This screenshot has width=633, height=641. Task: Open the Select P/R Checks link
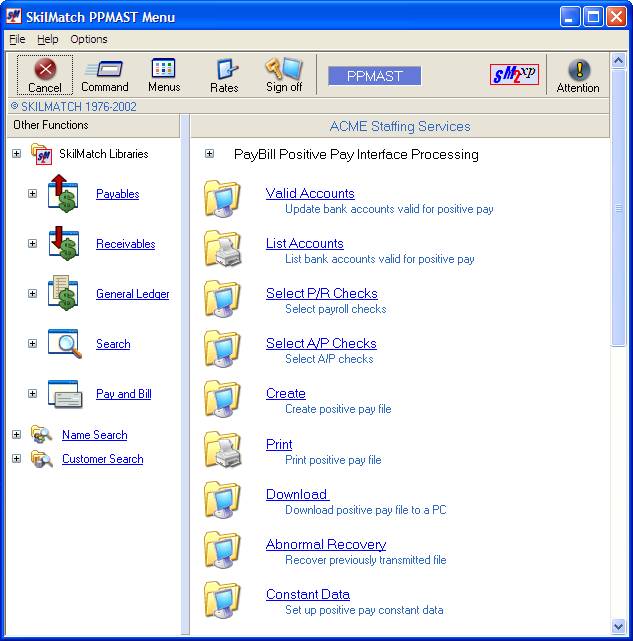pos(322,293)
